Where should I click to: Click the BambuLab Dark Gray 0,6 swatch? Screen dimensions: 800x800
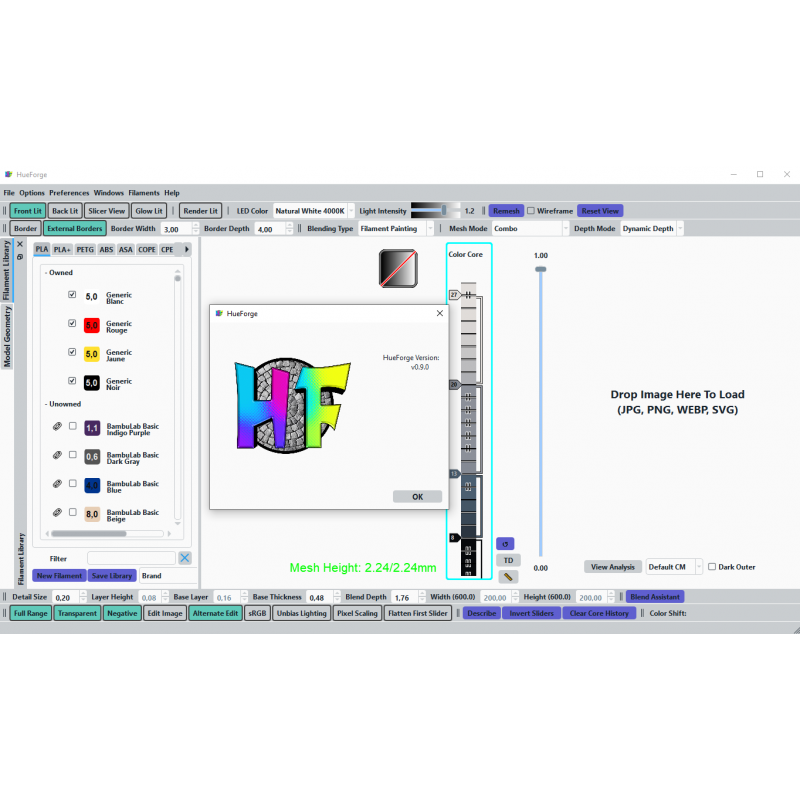92,457
